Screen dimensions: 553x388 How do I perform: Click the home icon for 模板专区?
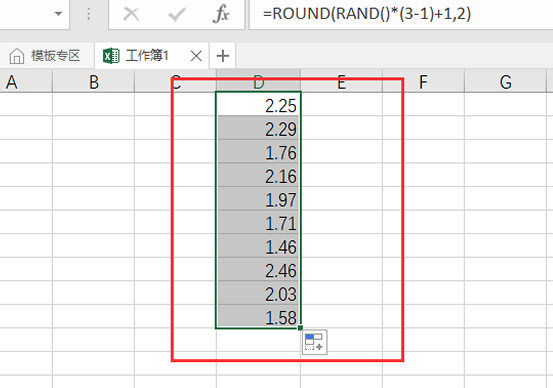point(17,56)
